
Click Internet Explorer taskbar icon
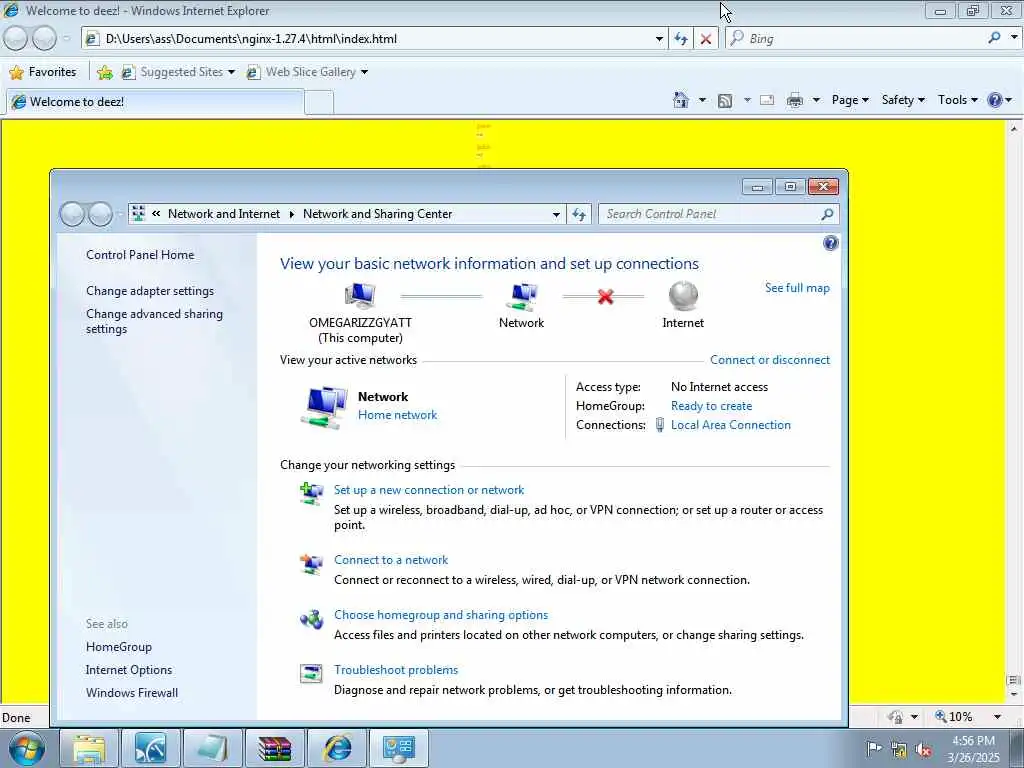(336, 748)
